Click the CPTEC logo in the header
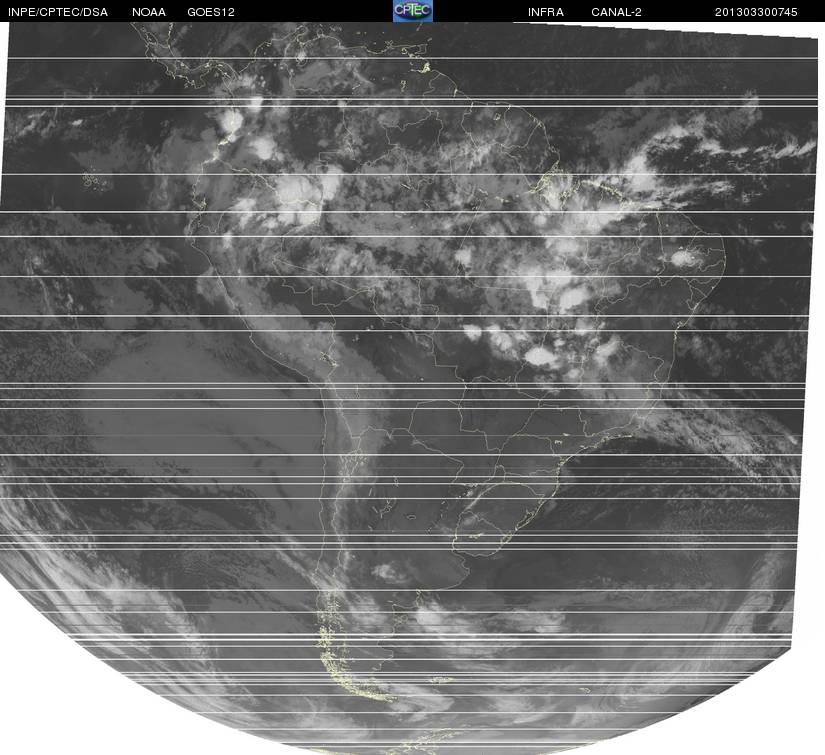This screenshot has height=755, width=825. click(x=413, y=11)
